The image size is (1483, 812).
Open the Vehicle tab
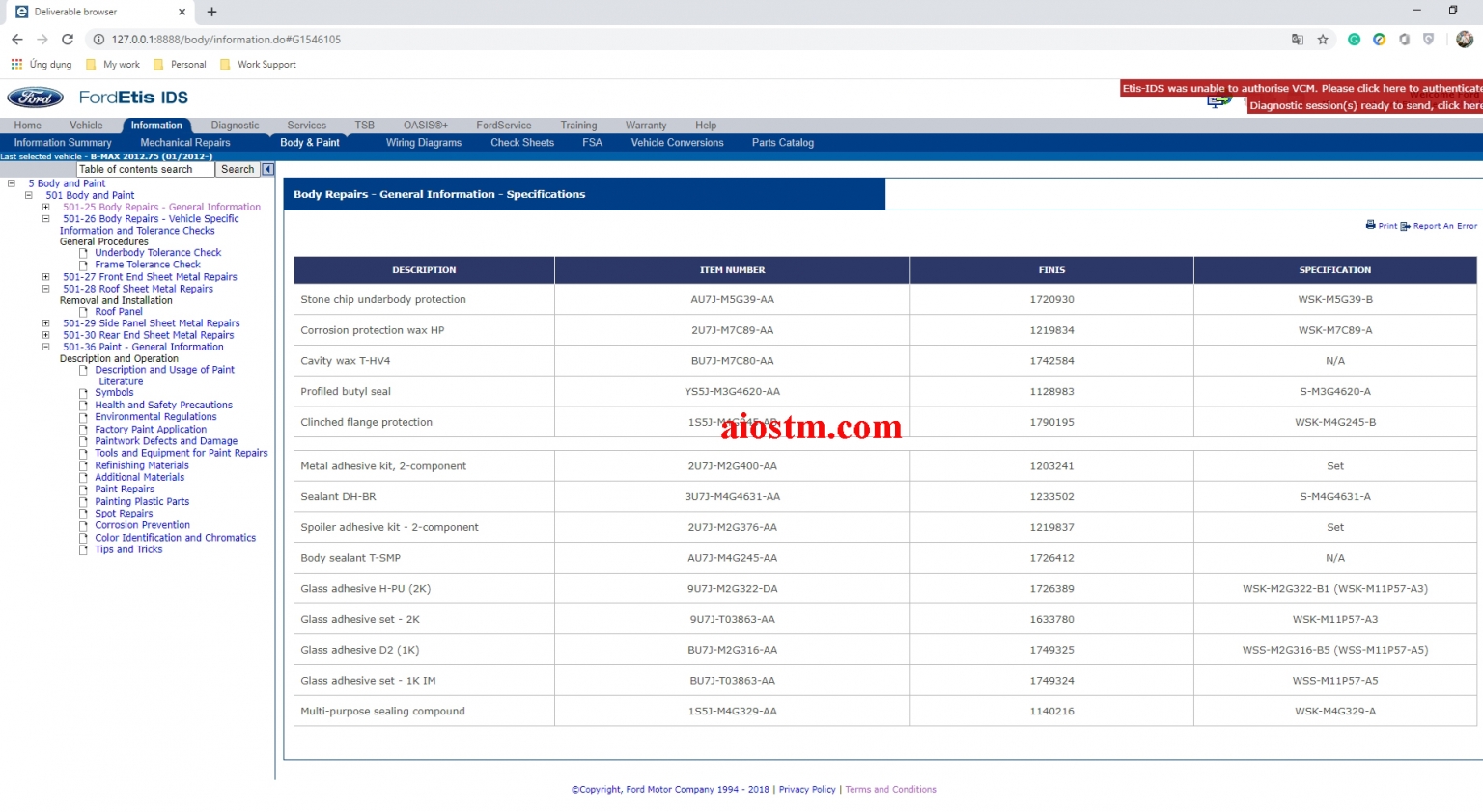(x=86, y=126)
